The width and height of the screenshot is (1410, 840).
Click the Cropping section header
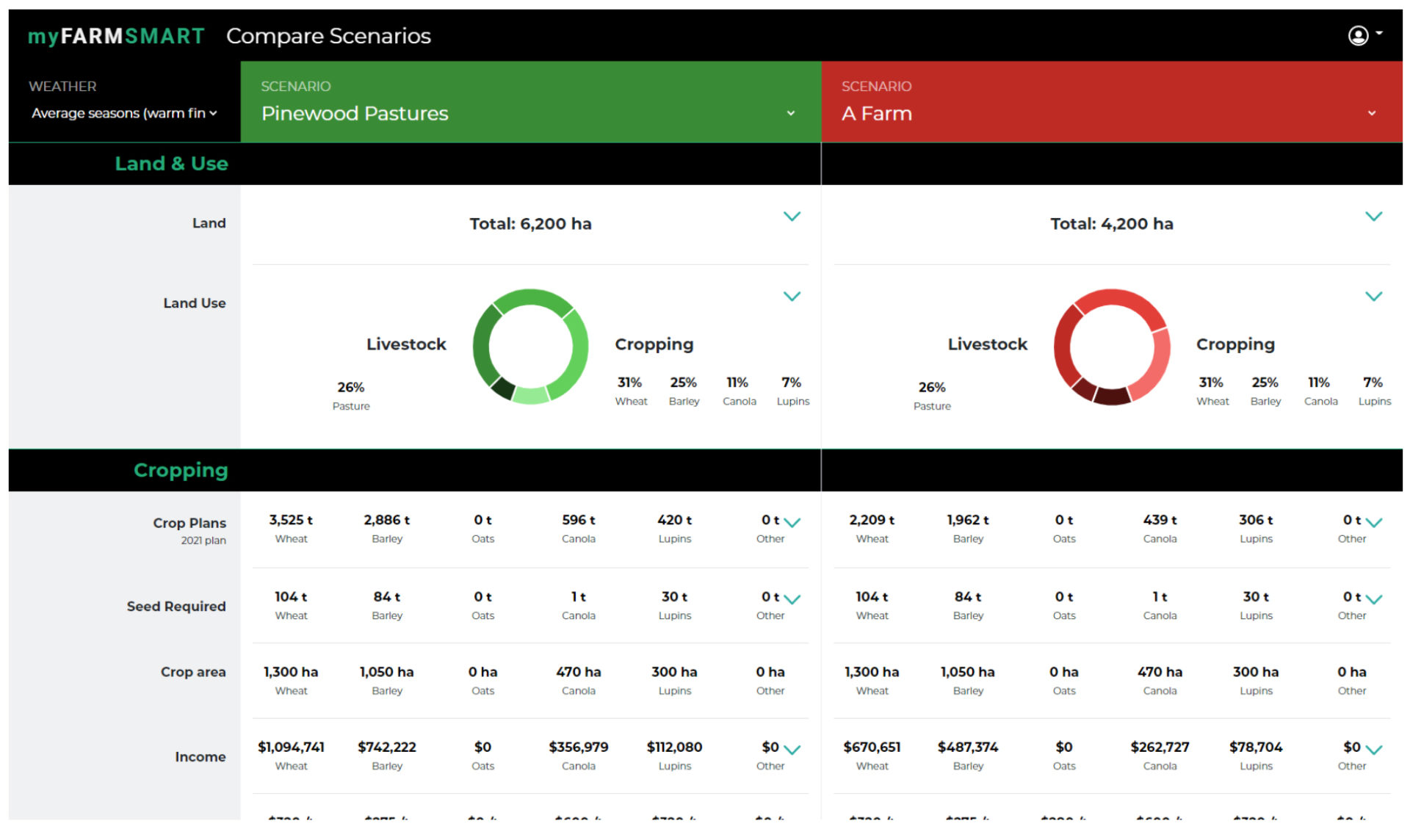pyautogui.click(x=181, y=470)
